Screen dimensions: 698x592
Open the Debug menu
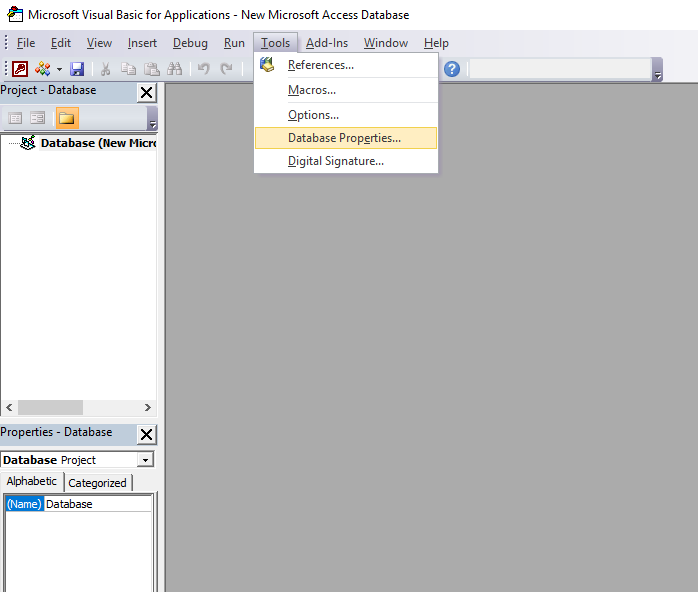click(x=190, y=43)
